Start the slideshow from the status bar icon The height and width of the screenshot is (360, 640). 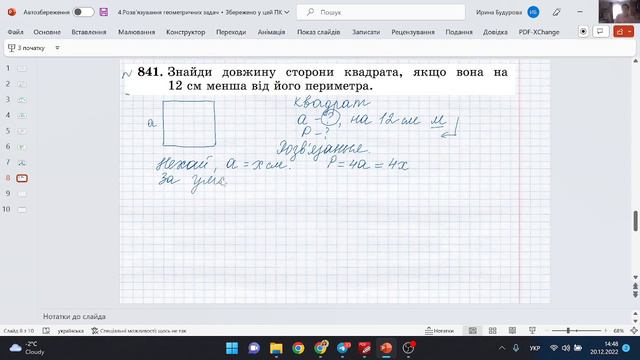tap(532, 331)
